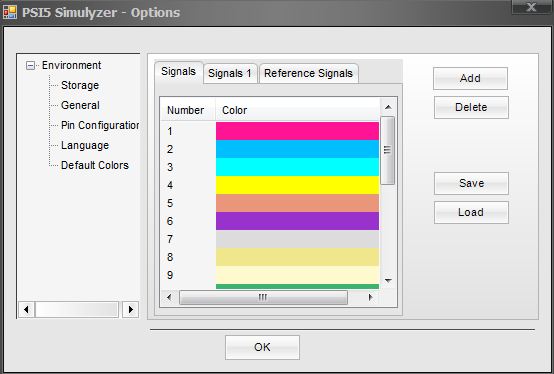Click the Add button
554x374 pixels.
(x=470, y=78)
